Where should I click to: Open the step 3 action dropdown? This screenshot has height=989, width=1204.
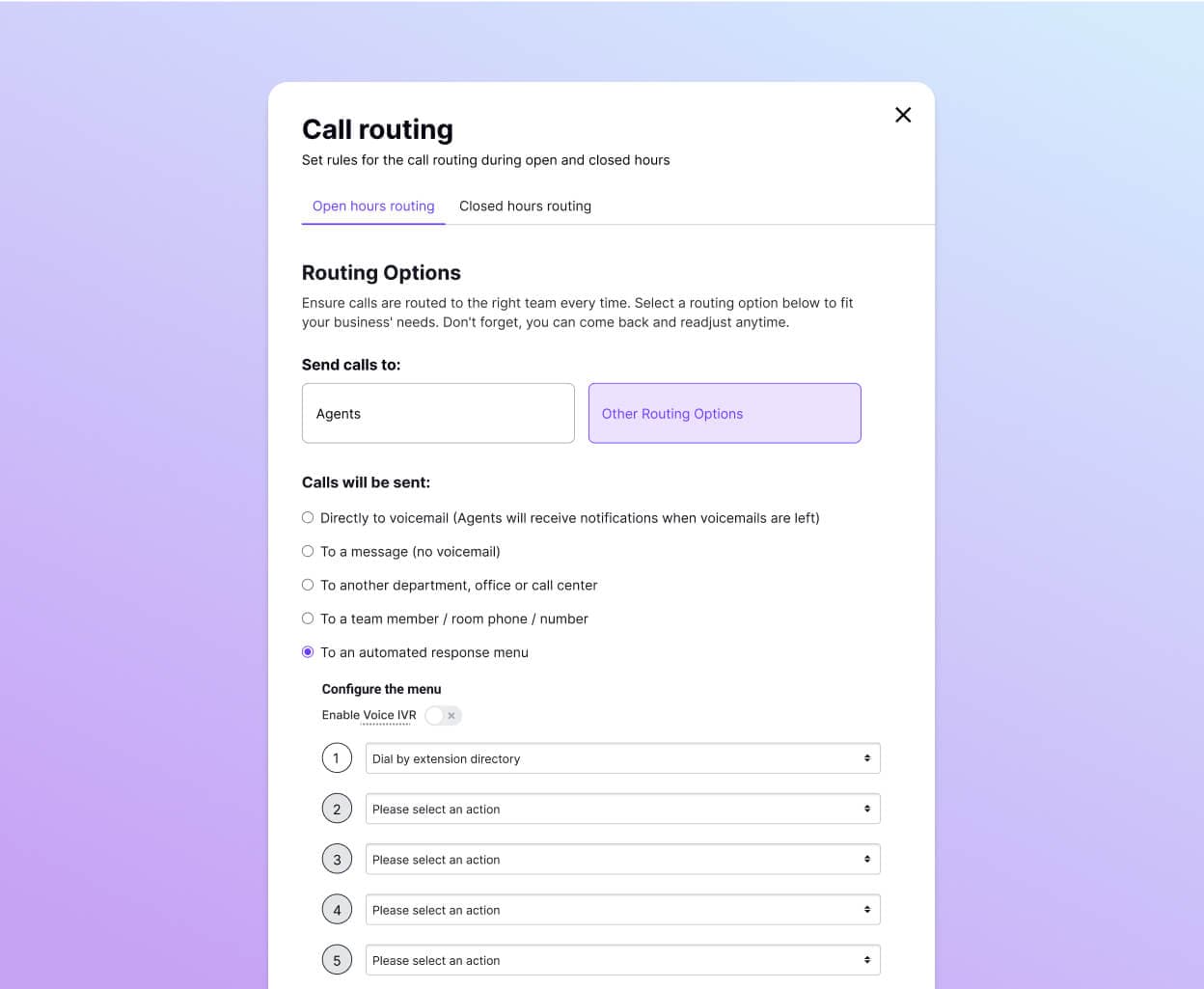(x=622, y=858)
